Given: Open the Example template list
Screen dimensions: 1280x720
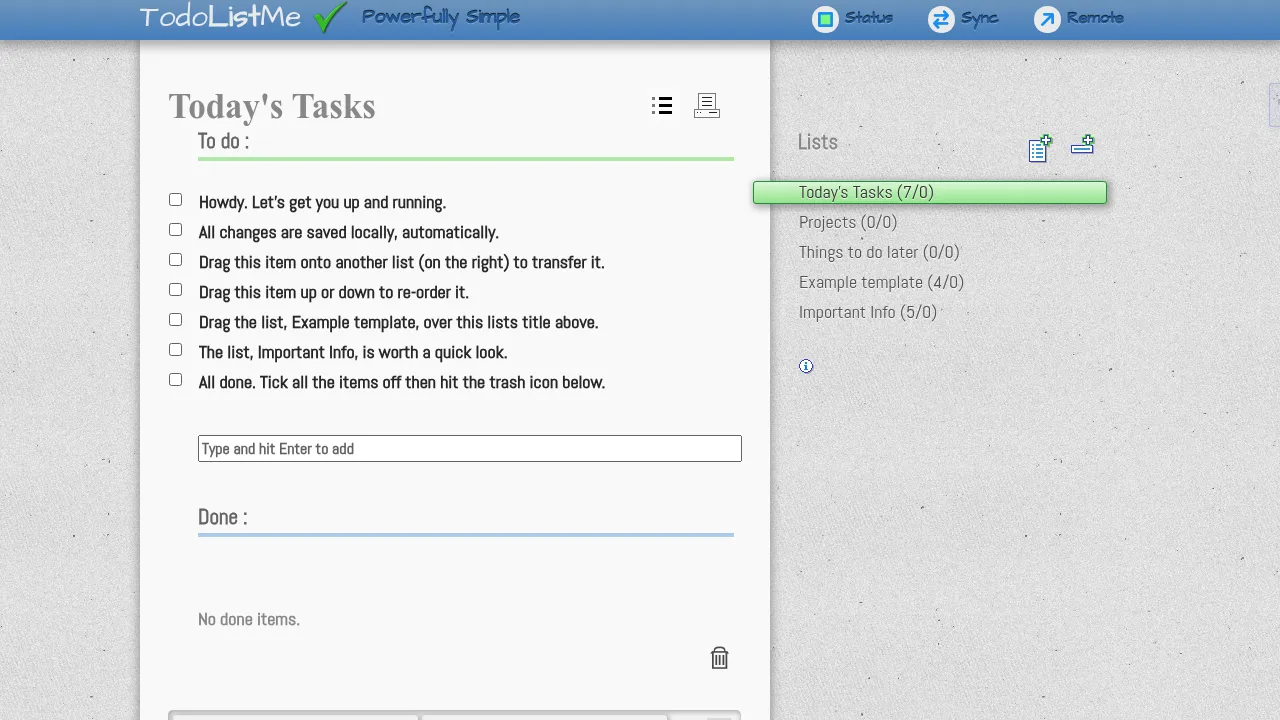Looking at the screenshot, I should point(881,282).
